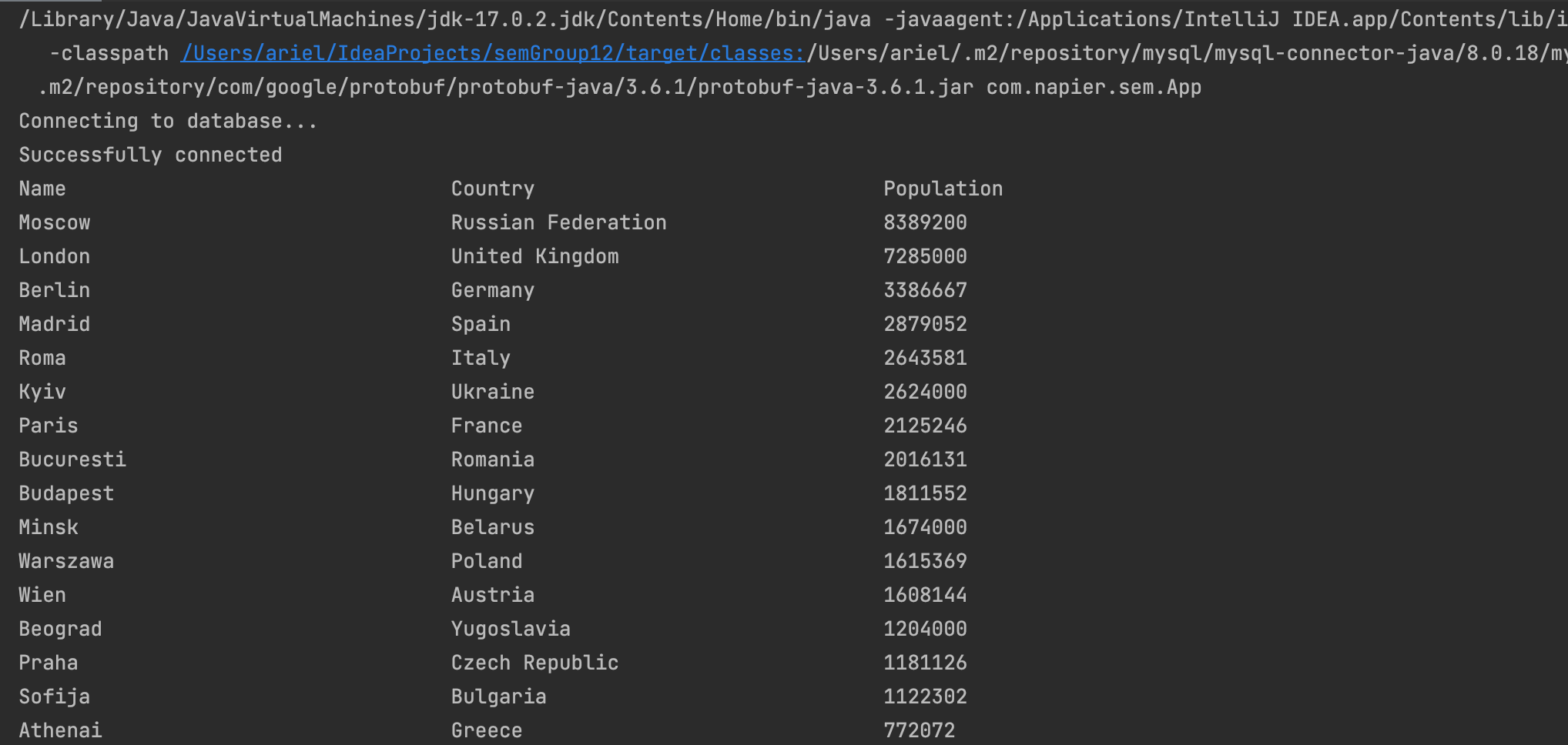Image resolution: width=1568 pixels, height=745 pixels.
Task: Select the Spain country text
Action: 481,324
